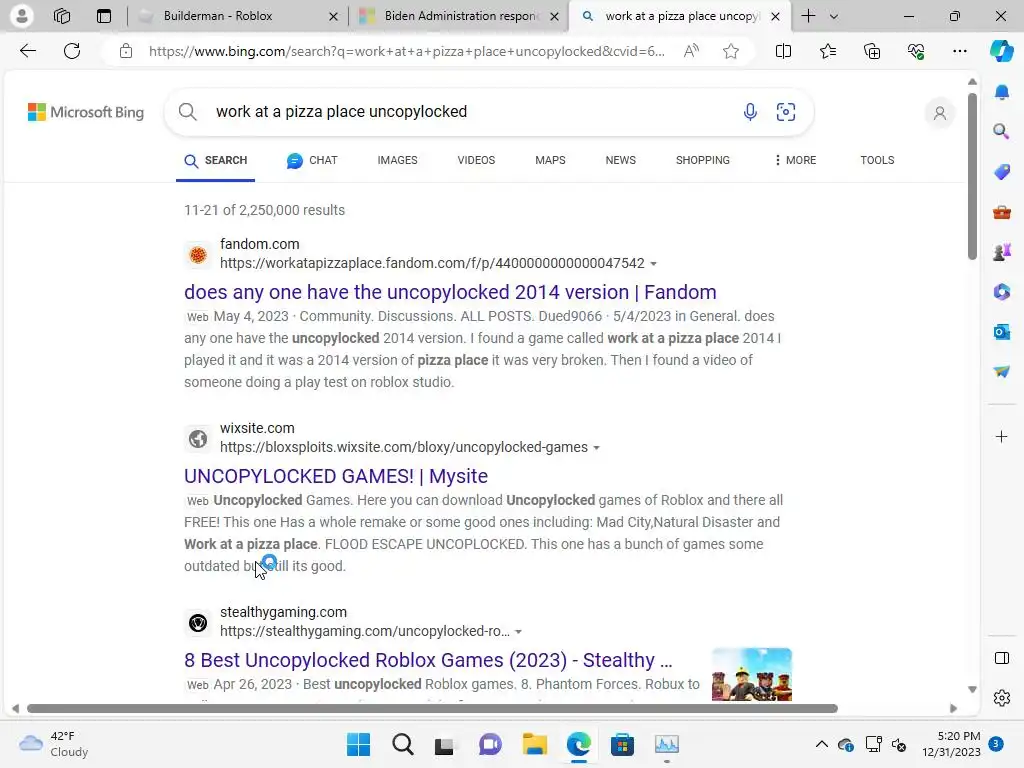
Task: View site information lock icon
Action: tap(126, 51)
